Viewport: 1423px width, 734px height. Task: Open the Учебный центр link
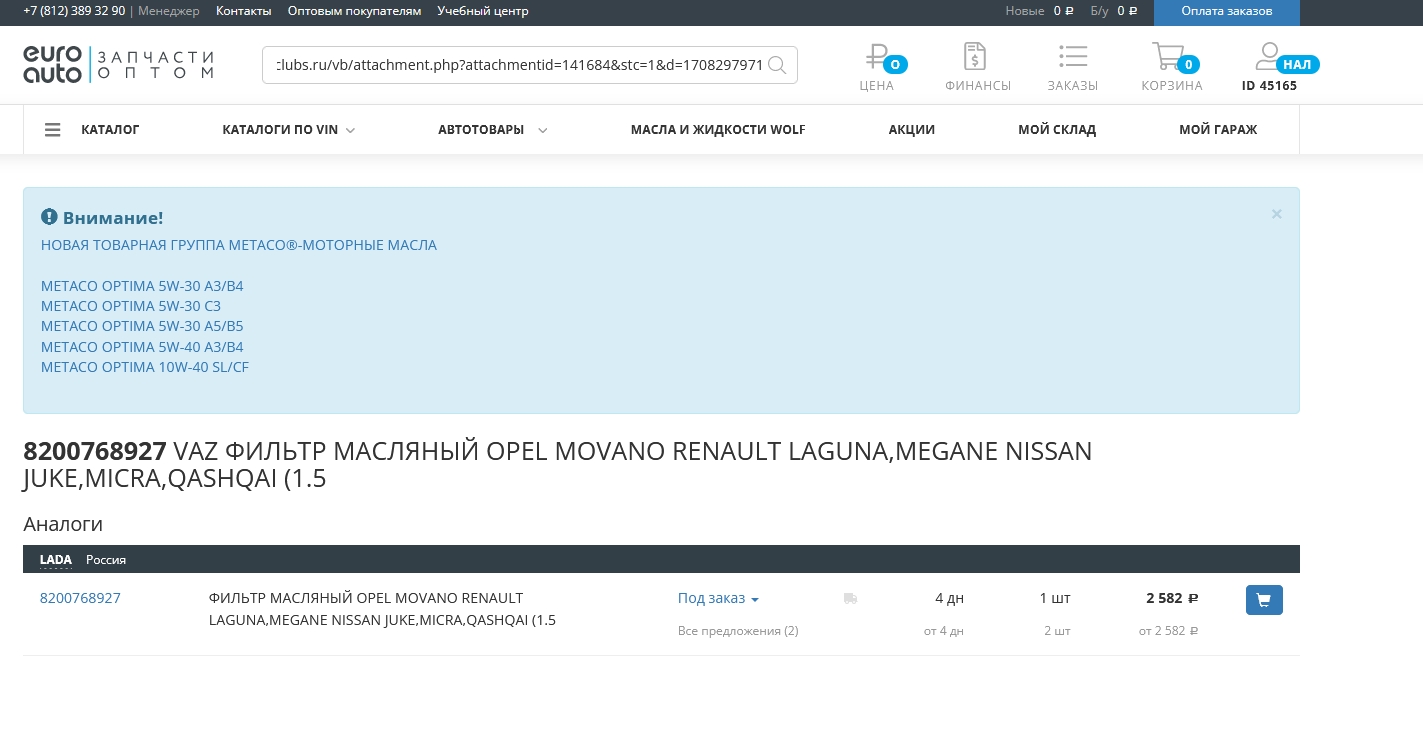tap(483, 11)
